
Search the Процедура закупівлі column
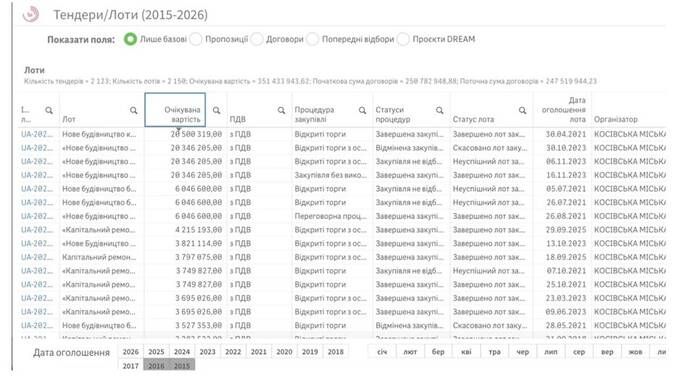363,111
